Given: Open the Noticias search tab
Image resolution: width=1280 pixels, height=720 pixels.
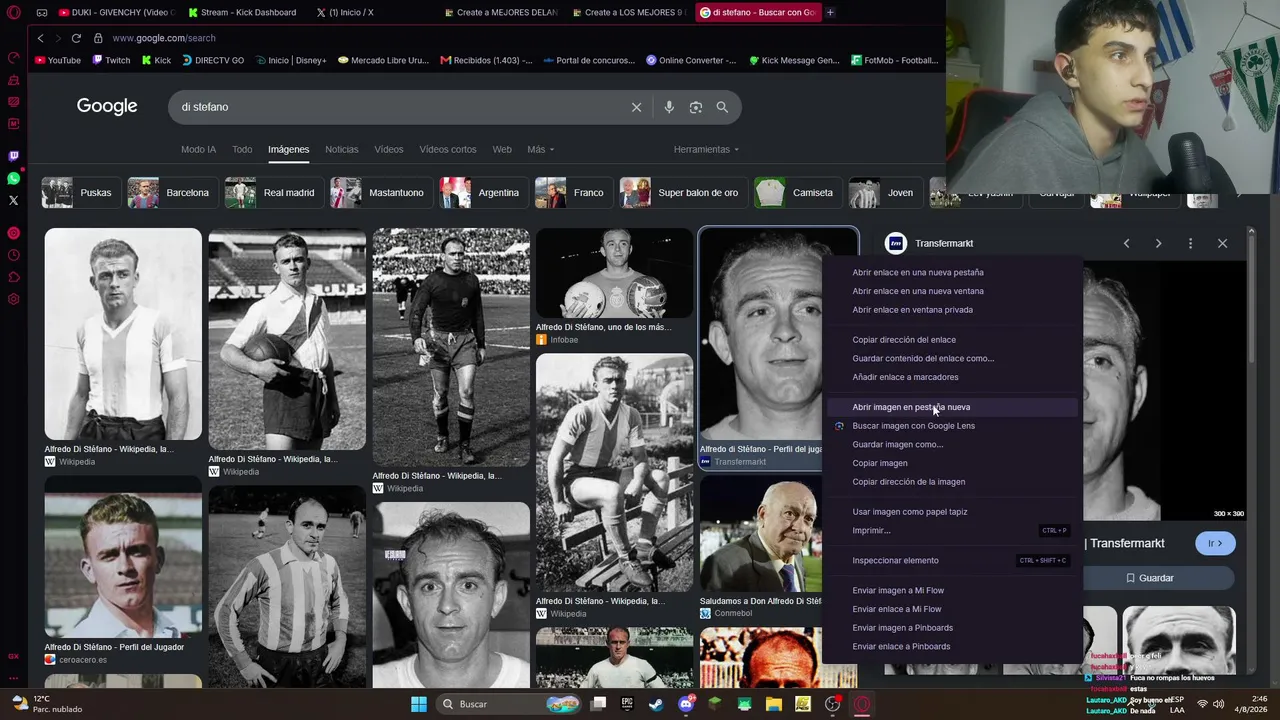Looking at the screenshot, I should (341, 149).
